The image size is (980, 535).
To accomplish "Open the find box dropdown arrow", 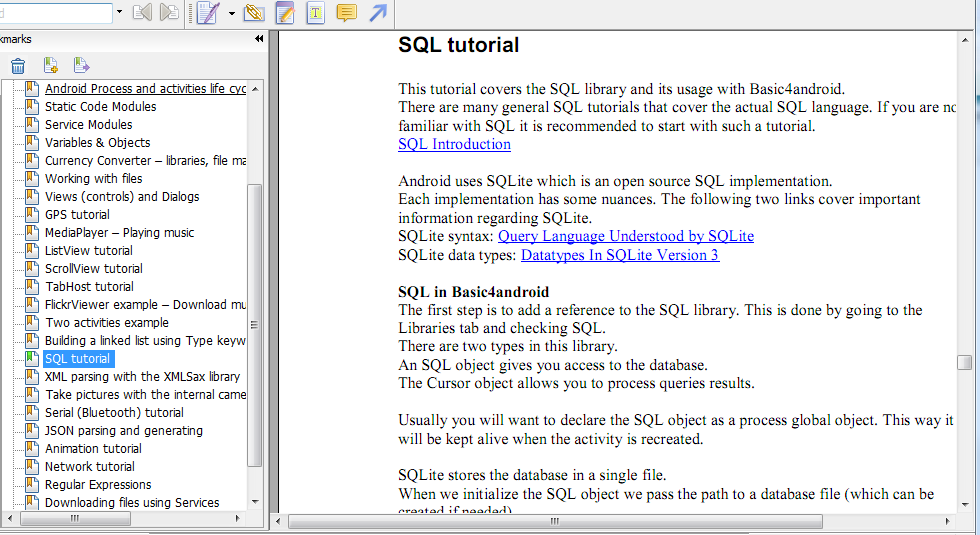I will pyautogui.click(x=119, y=12).
